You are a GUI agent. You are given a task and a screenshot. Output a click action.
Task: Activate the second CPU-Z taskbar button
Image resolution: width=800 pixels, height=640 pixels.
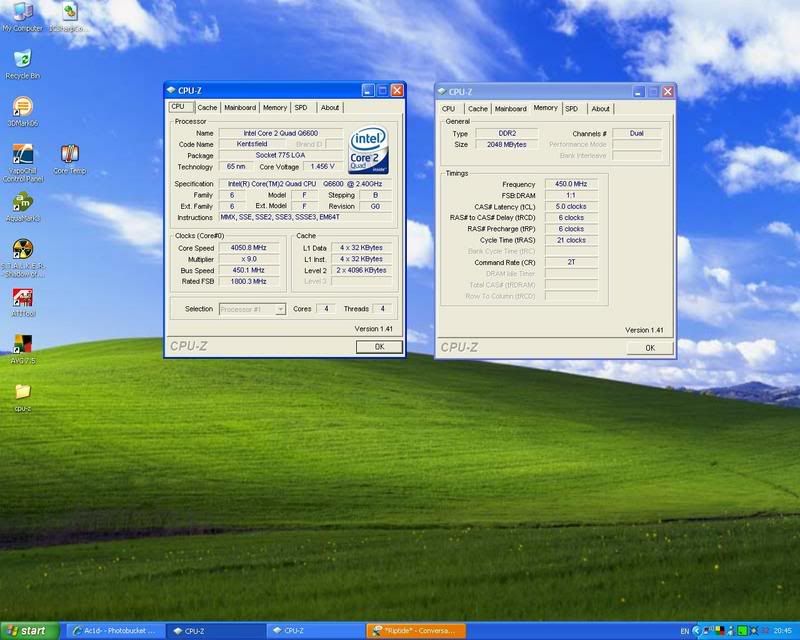tap(316, 631)
